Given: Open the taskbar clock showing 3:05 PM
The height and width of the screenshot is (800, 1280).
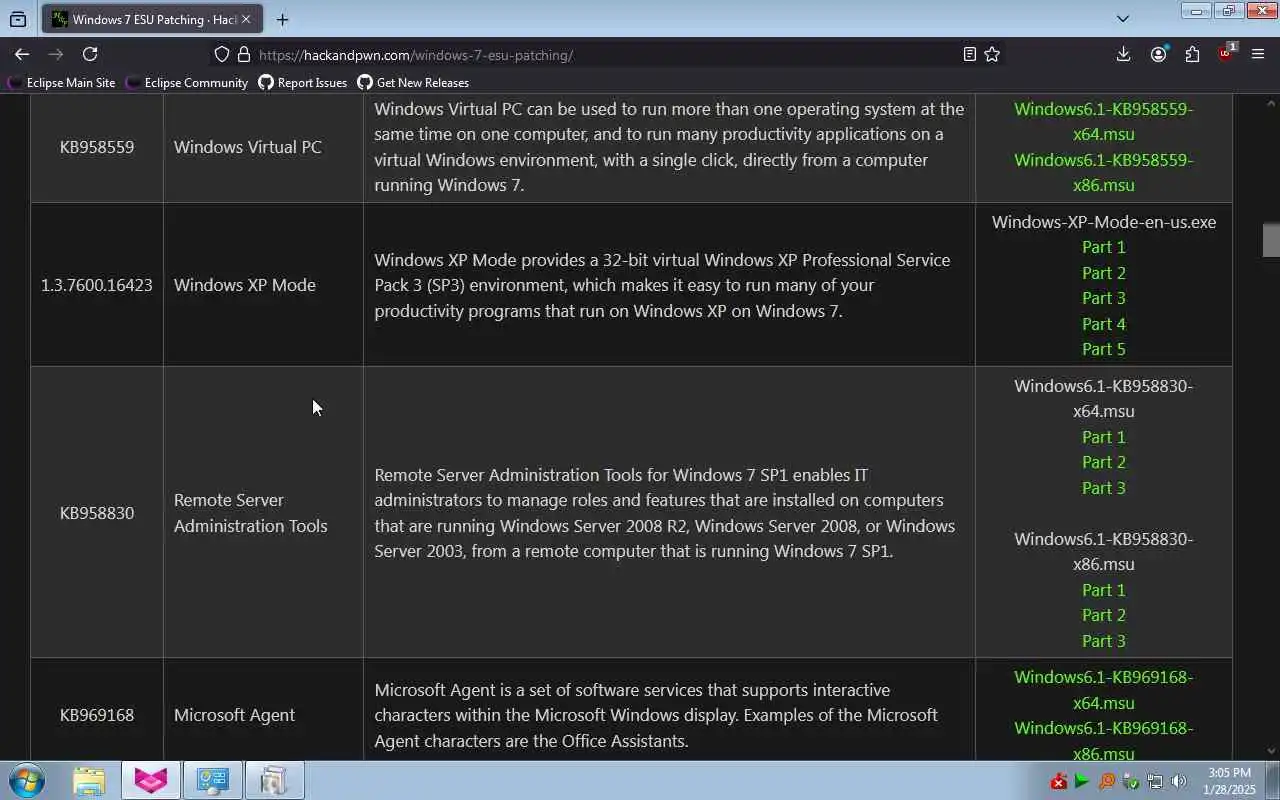Looking at the screenshot, I should click(x=1229, y=781).
